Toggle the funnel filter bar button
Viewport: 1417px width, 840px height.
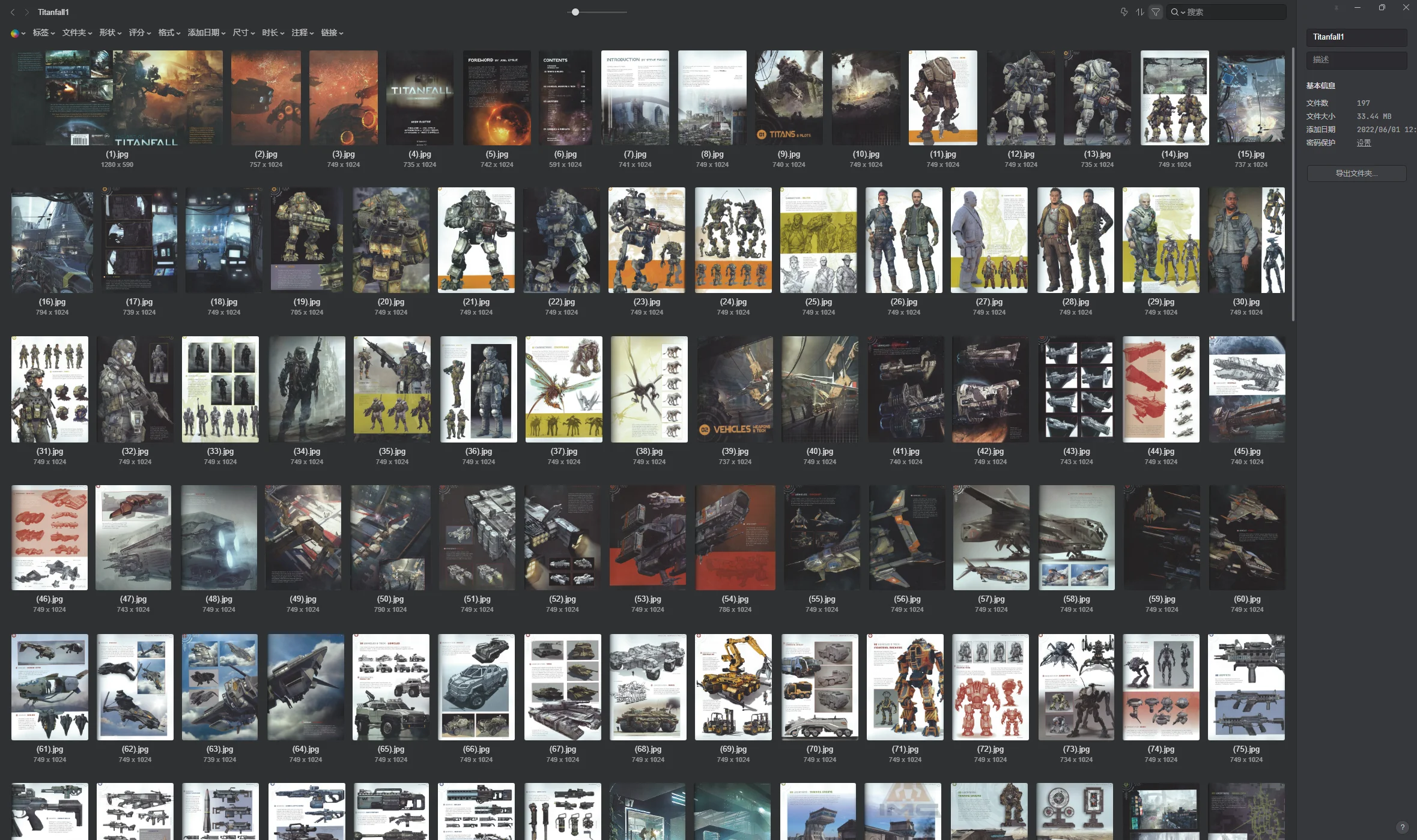1156,12
